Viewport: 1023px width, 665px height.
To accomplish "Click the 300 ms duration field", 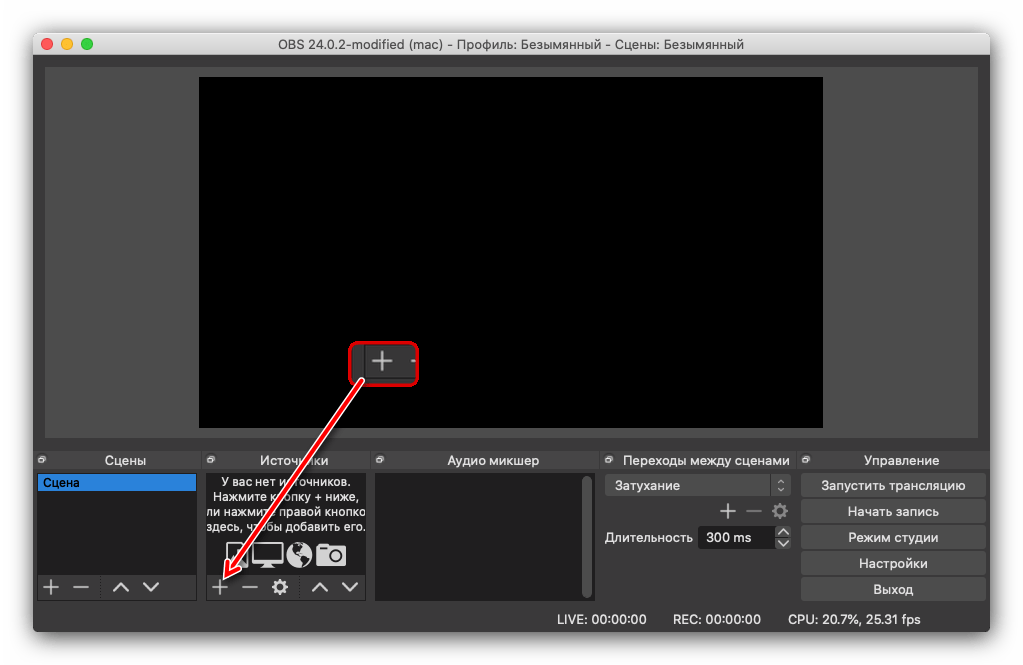I will (736, 538).
